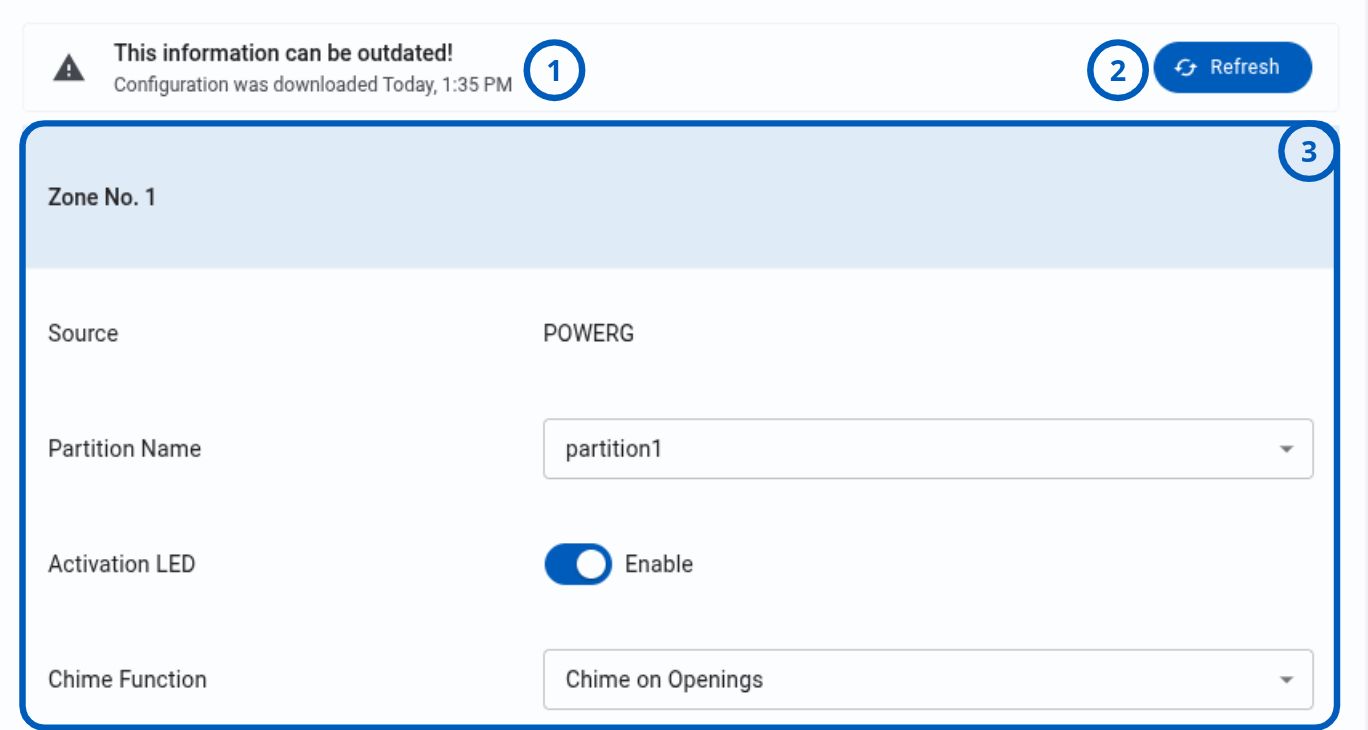
Task: Click the Source label
Action: (83, 333)
